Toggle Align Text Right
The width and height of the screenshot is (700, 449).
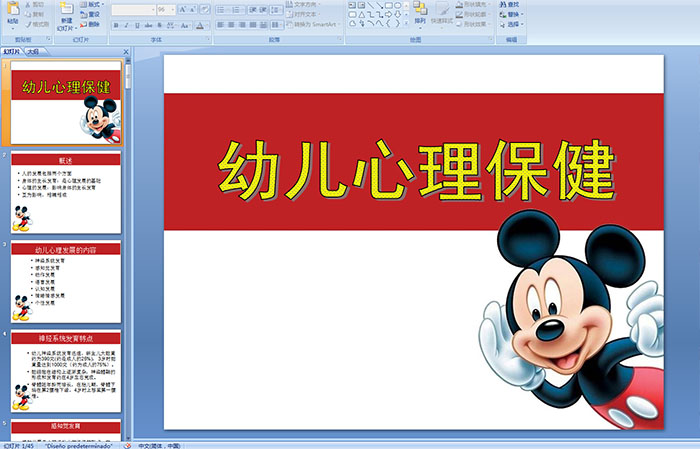coord(242,25)
